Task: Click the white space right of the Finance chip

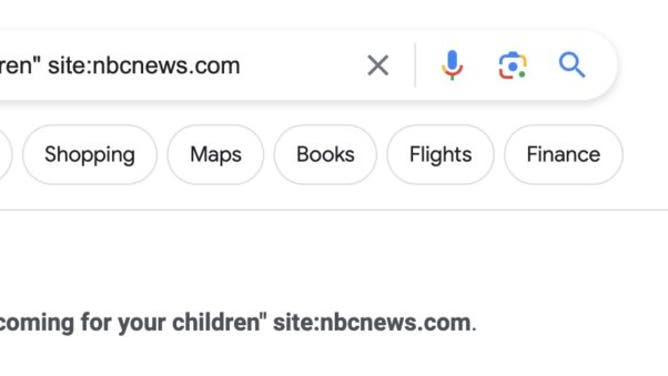Action: point(645,155)
